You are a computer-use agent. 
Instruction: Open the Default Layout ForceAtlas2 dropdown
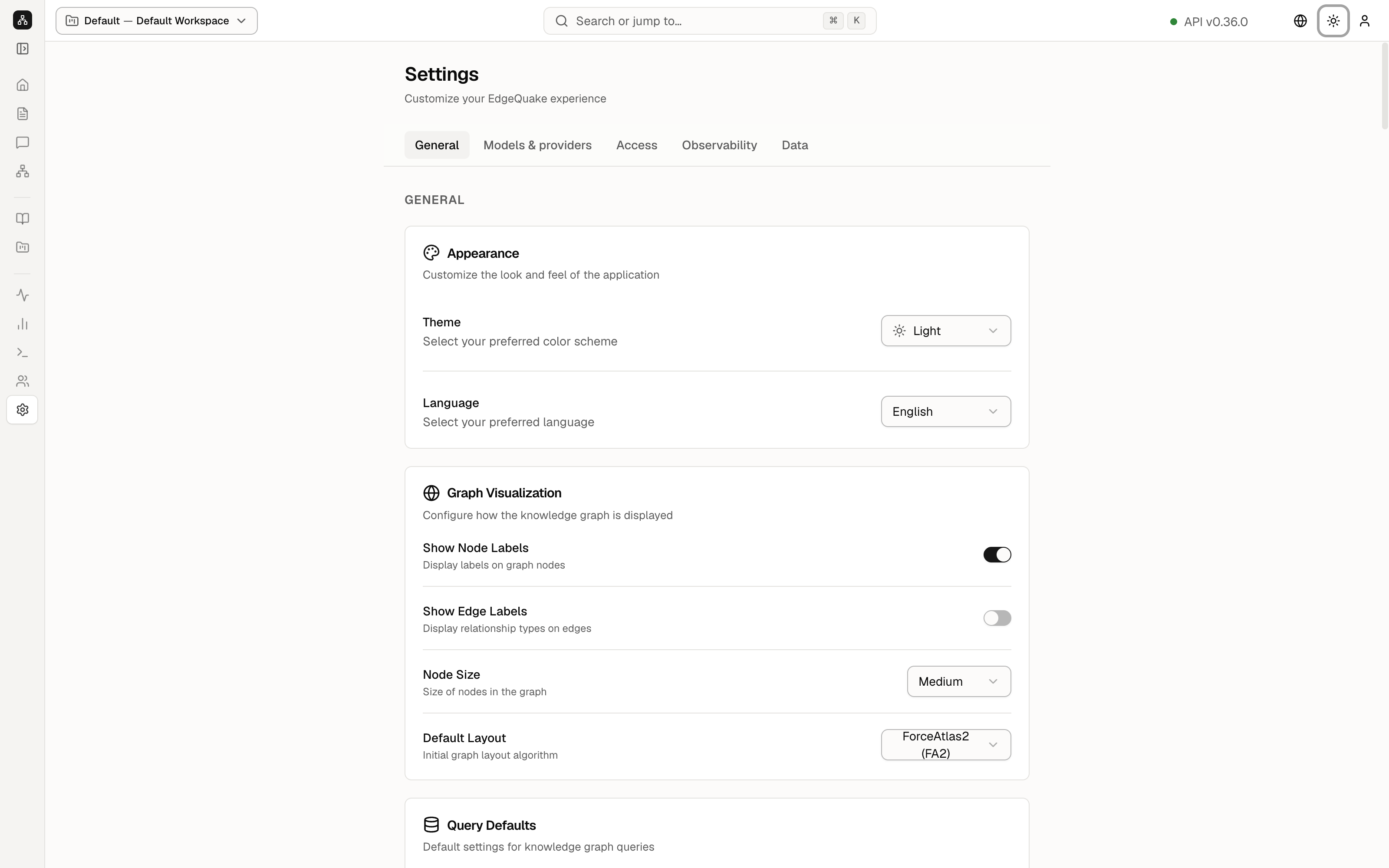[946, 745]
